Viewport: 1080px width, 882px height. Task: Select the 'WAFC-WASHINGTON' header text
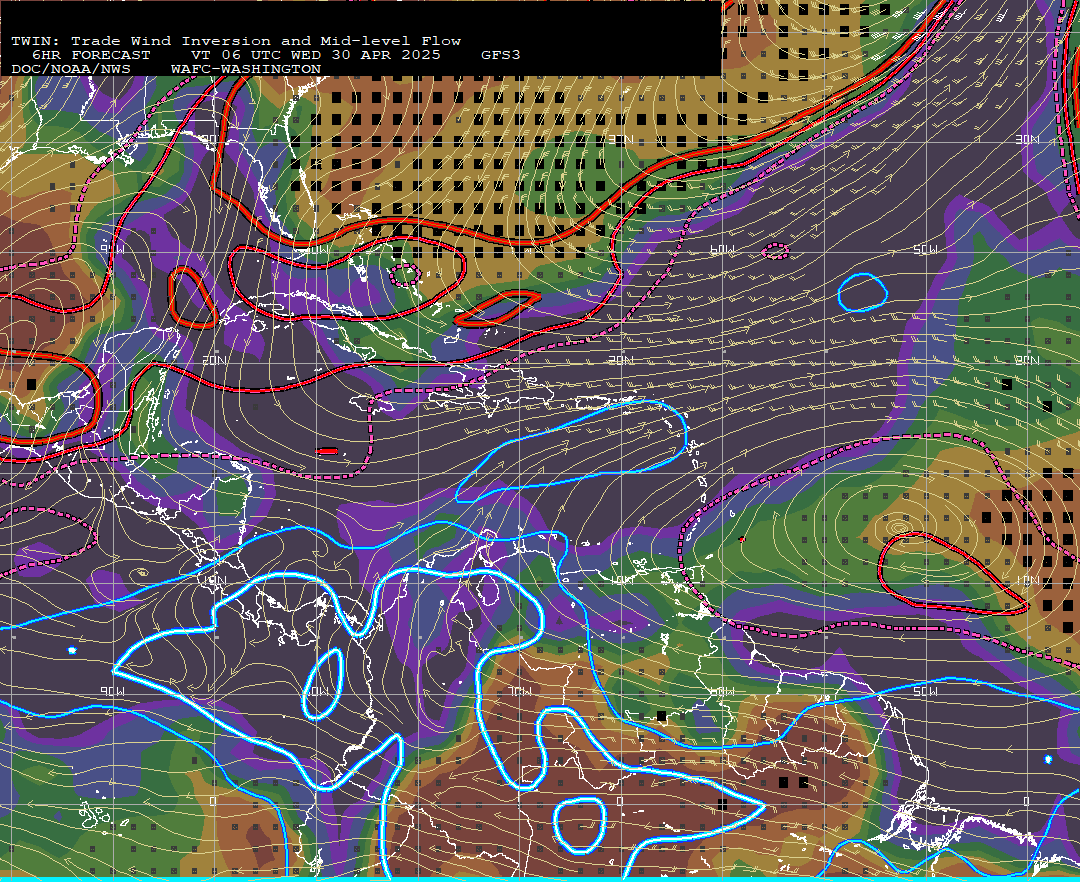click(245, 70)
